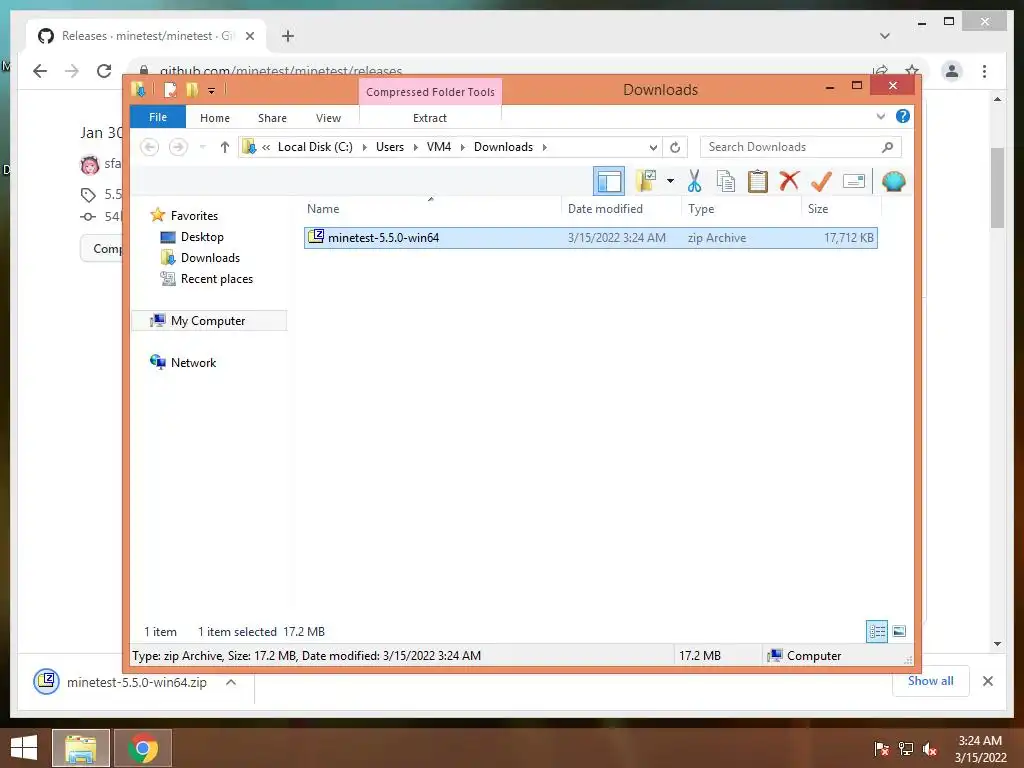Open Chrome three-dot menu

tap(984, 71)
